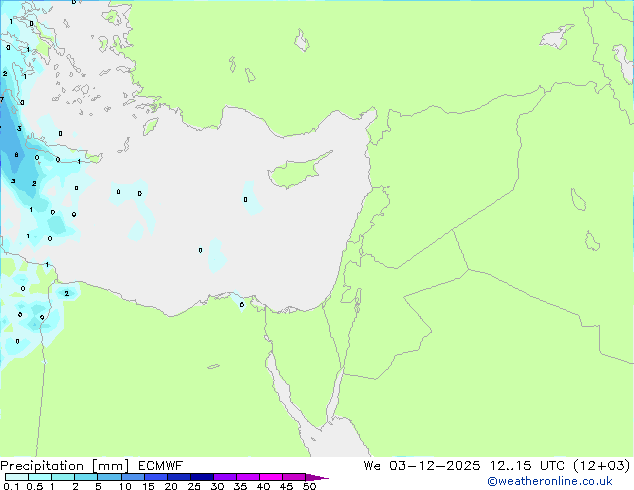This screenshot has height=490, width=634.
Task: Click the legend value '50'
Action: coord(309,486)
